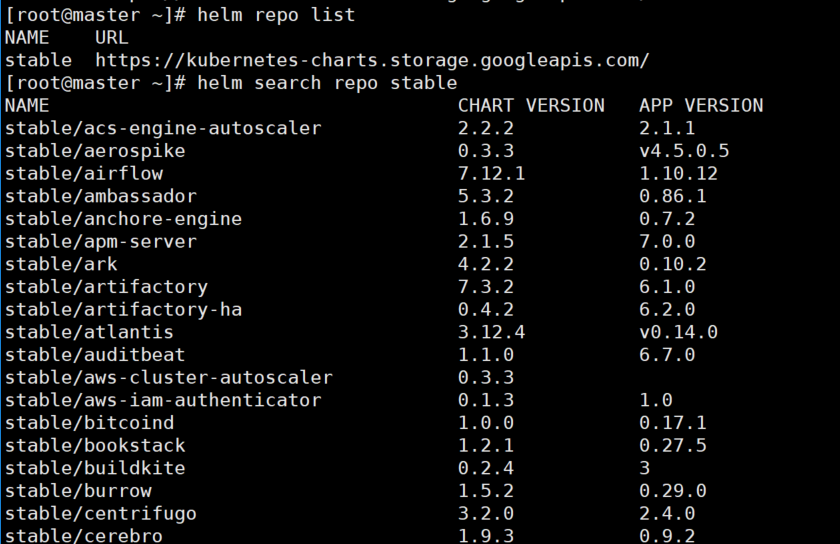Select stable/anchore-engine chart name
Viewport: 840px width, 544px height.
[123, 219]
